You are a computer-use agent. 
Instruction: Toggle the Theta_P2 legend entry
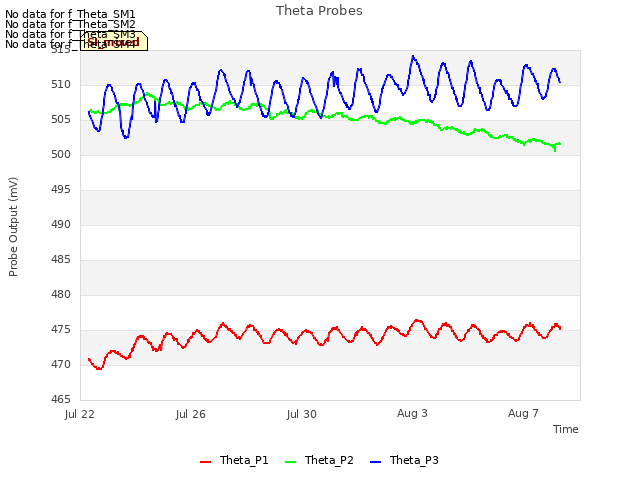click(x=319, y=460)
